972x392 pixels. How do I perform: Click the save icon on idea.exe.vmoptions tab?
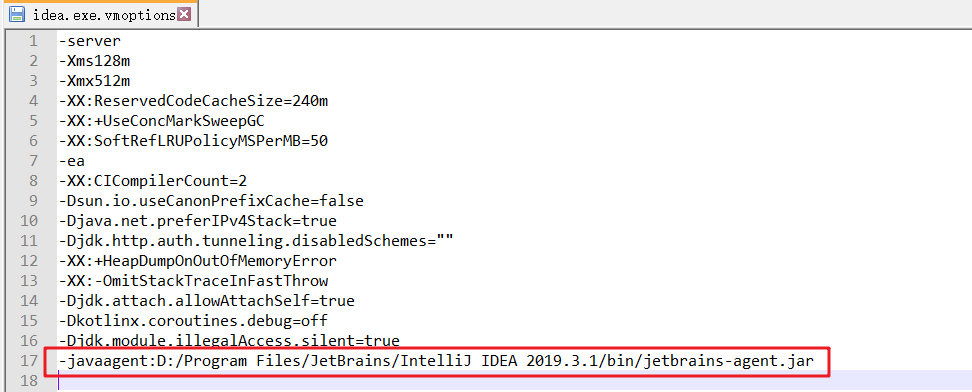(17, 15)
